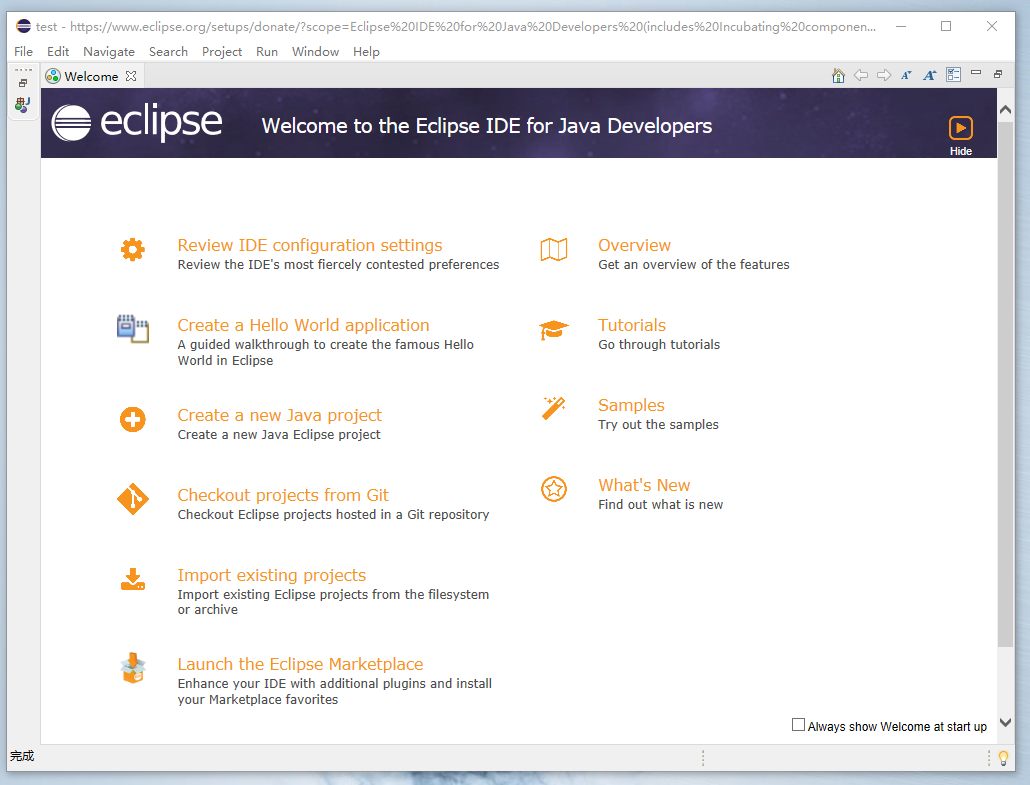Click the Customize Page icon
This screenshot has width=1030, height=785.
[x=953, y=75]
